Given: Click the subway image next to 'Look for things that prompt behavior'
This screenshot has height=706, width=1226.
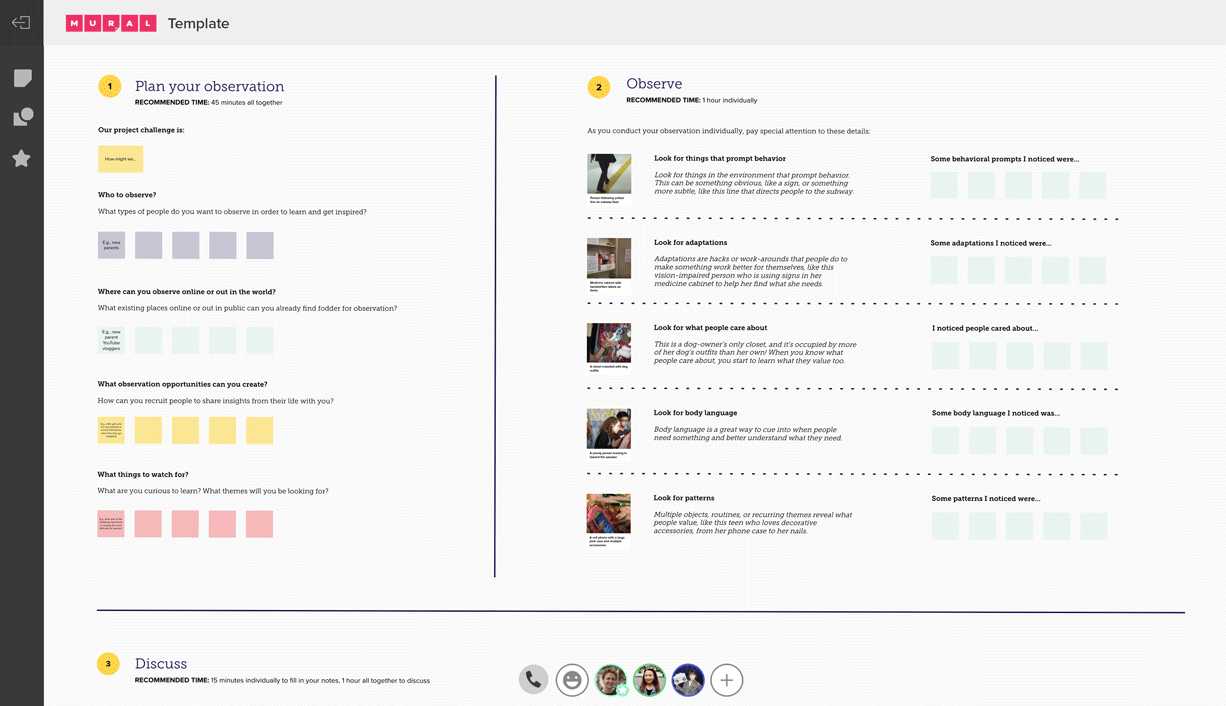Looking at the screenshot, I should pos(609,176).
